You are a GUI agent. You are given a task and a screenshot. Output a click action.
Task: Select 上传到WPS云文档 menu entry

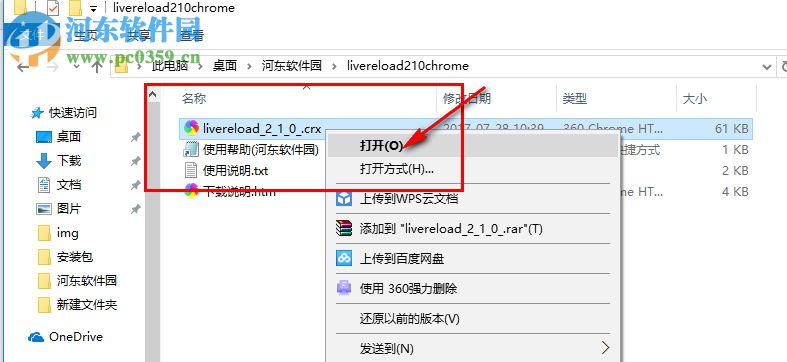pos(472,198)
